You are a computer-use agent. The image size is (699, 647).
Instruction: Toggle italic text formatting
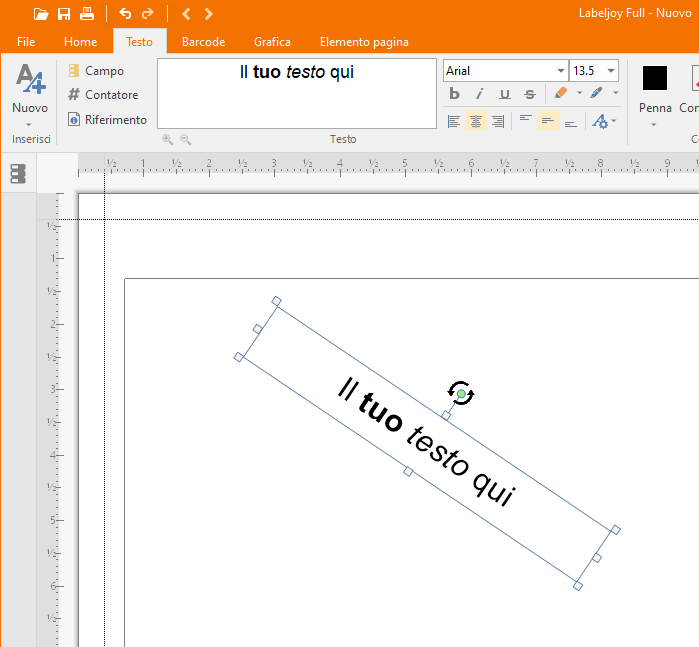(479, 94)
